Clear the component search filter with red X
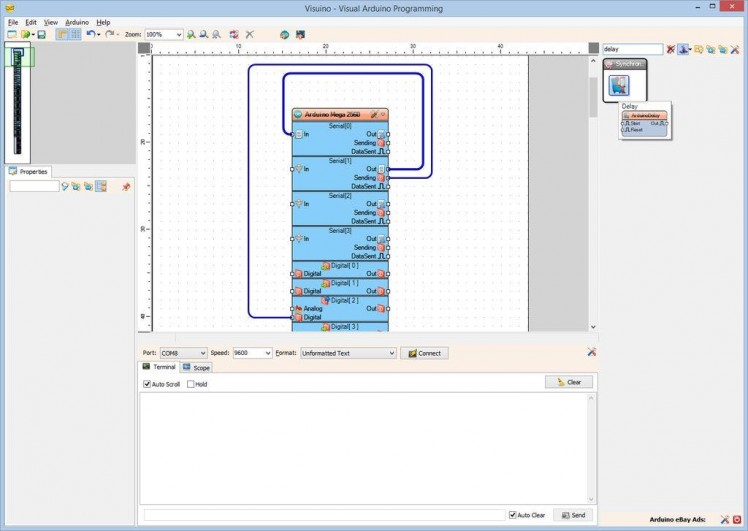Viewport: 748px width, 531px height. click(671, 48)
